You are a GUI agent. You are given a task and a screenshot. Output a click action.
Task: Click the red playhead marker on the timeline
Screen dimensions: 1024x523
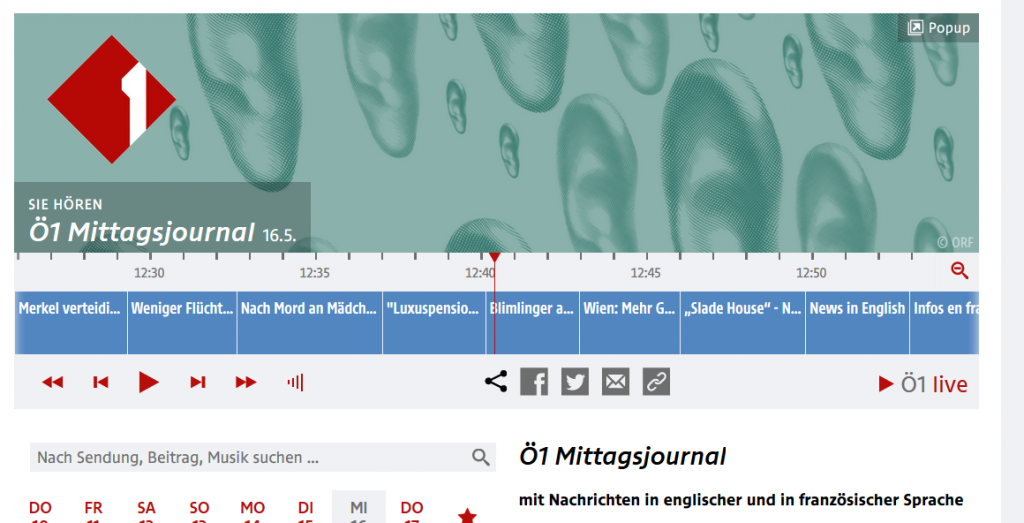pyautogui.click(x=494, y=258)
